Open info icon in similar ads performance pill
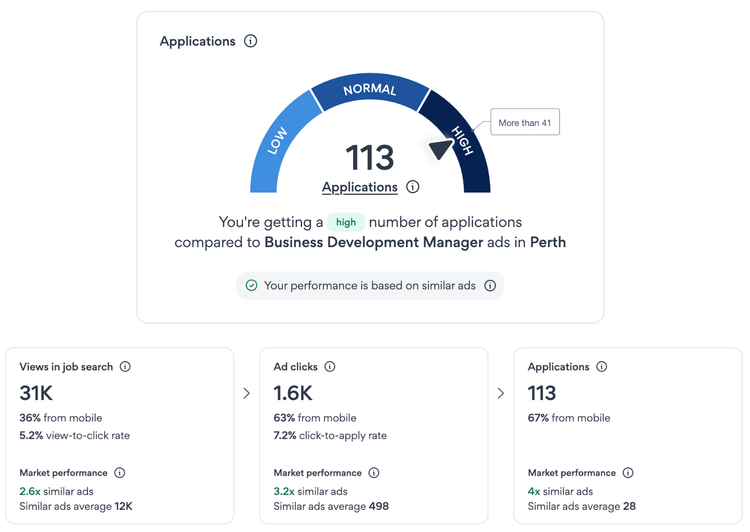The height and width of the screenshot is (532, 750). 490,286
